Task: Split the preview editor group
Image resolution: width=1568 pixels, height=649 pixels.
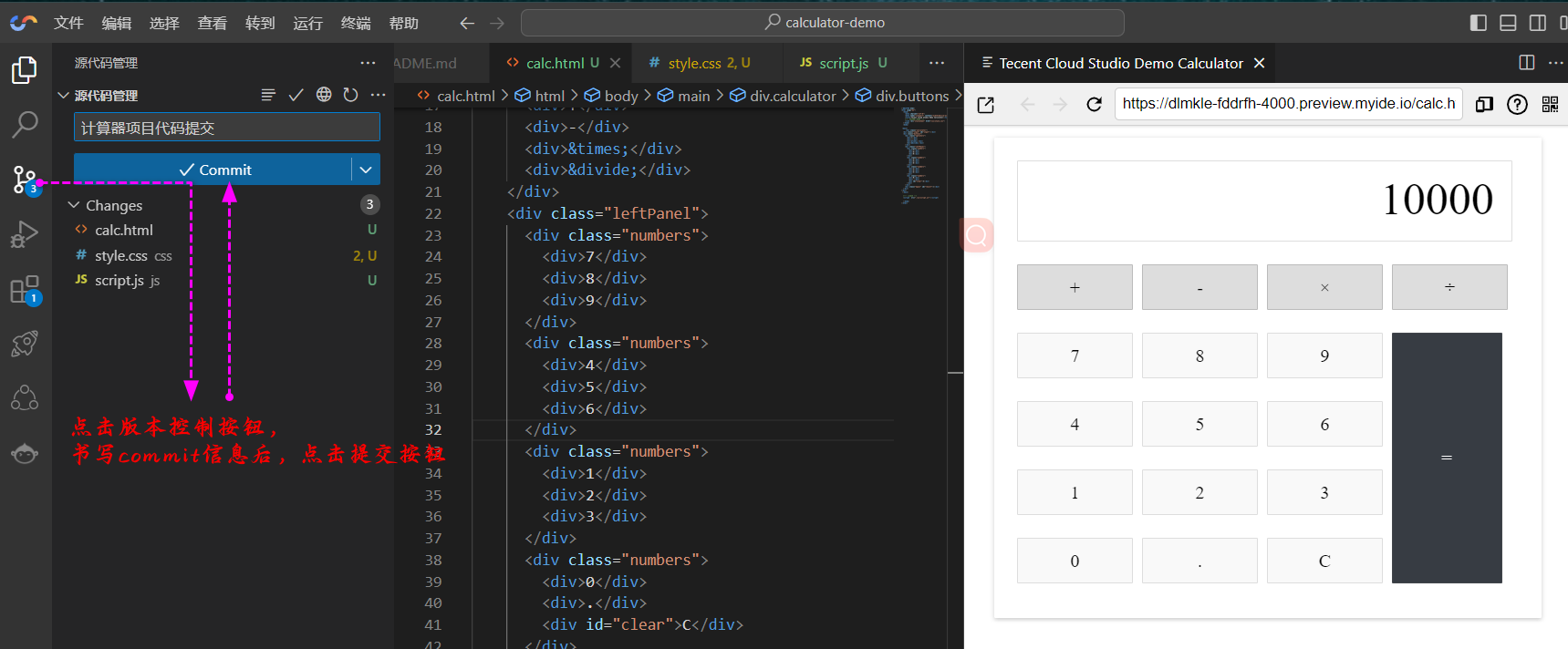Action: 1527,62
